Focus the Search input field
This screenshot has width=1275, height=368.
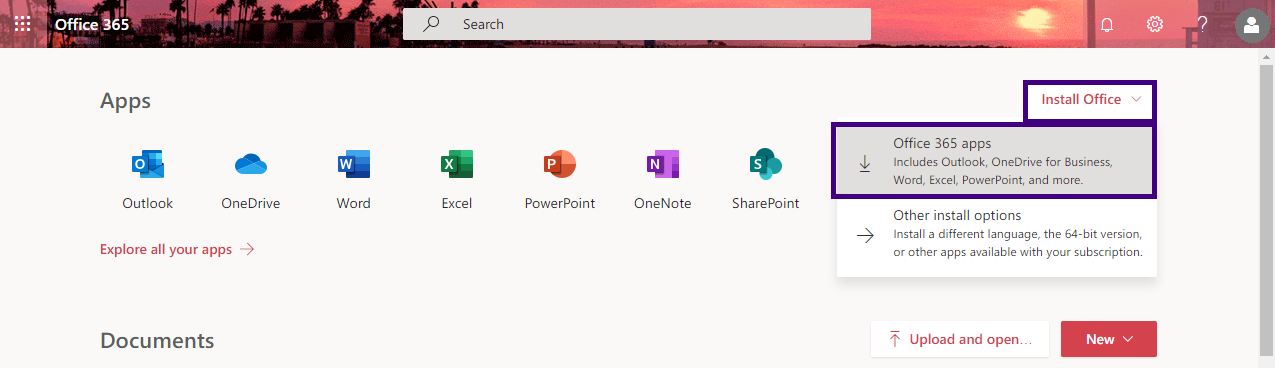[x=637, y=24]
